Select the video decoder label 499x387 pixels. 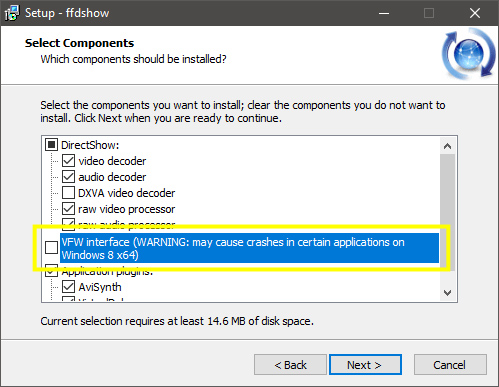click(x=112, y=161)
